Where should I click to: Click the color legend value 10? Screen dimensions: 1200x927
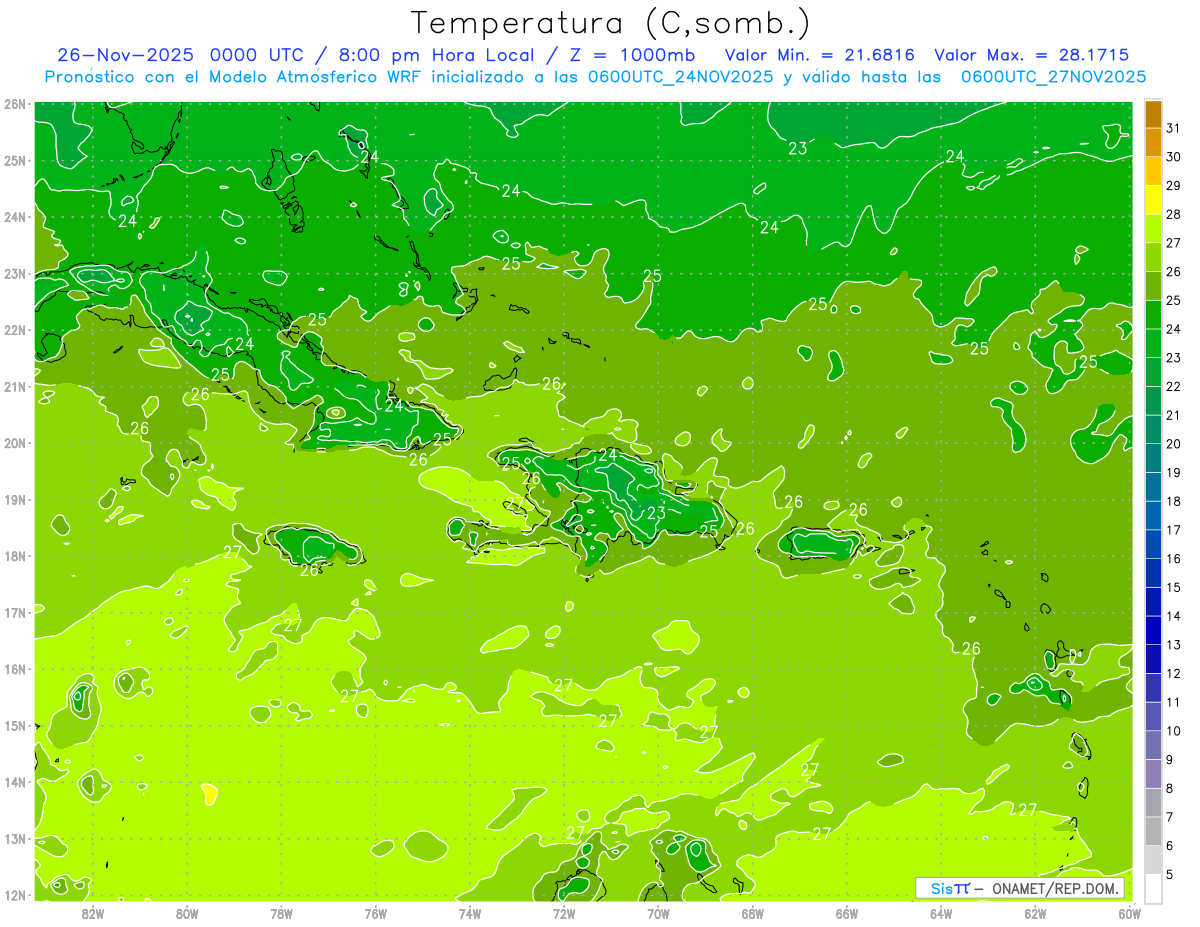(x=1174, y=731)
